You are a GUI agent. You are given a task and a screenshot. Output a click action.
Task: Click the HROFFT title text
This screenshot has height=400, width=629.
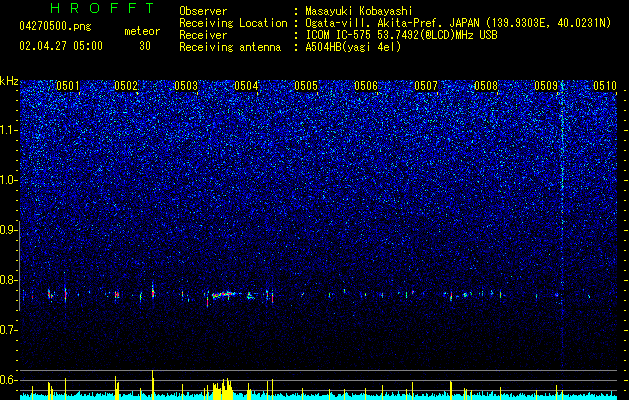click(102, 8)
